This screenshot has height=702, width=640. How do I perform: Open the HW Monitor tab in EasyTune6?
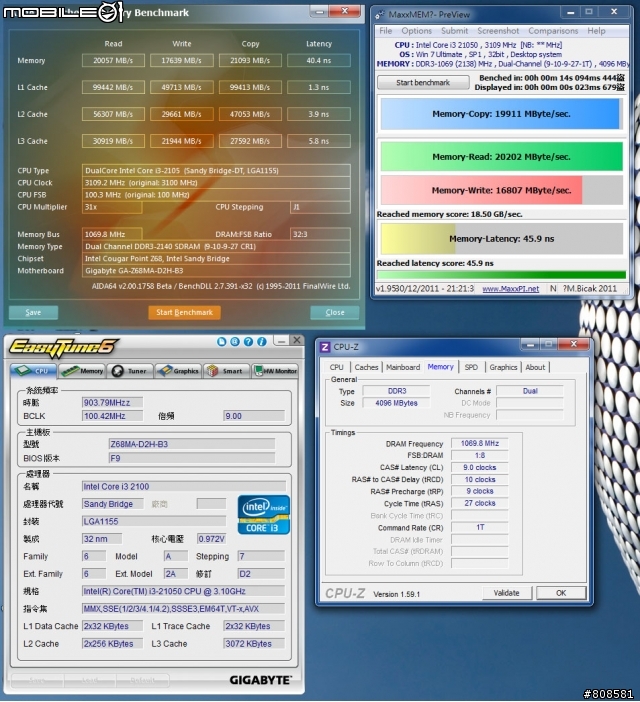275,371
